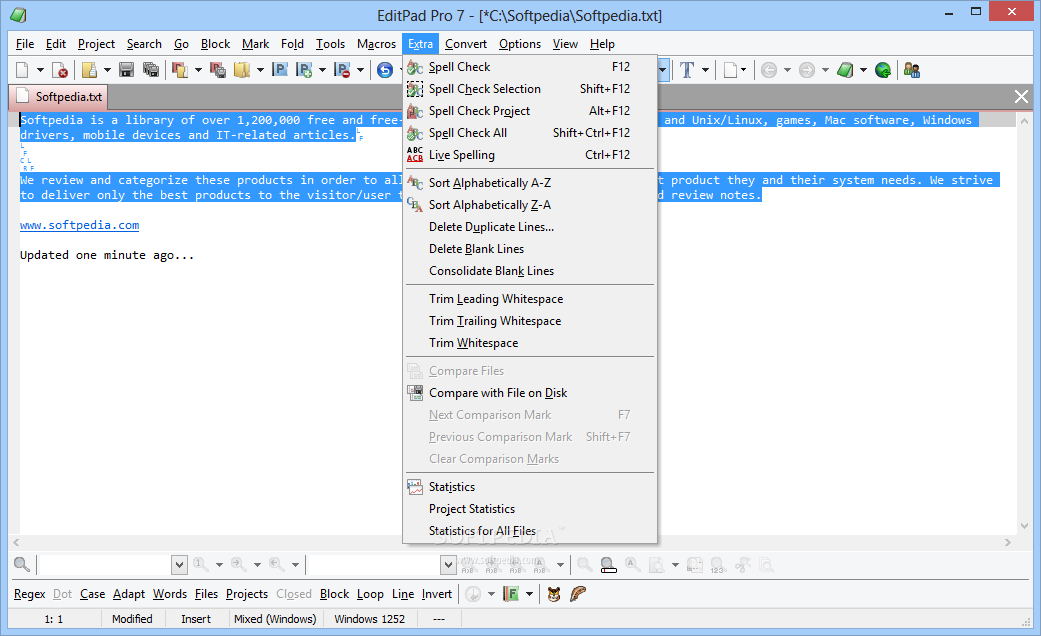Close the current tab with white X
This screenshot has height=636, width=1041.
point(1021,97)
